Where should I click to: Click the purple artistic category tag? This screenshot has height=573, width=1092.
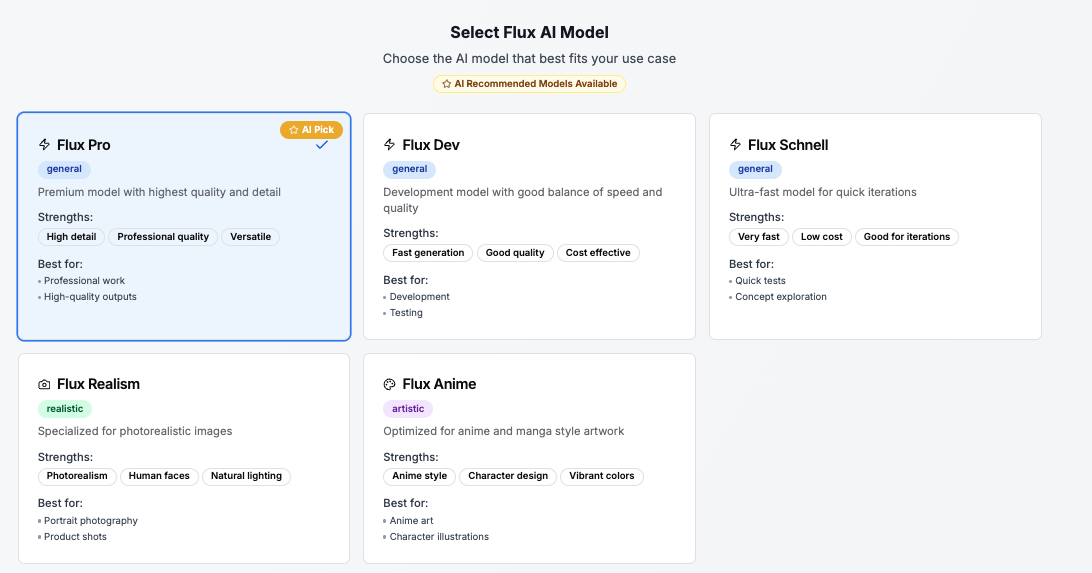tap(408, 409)
